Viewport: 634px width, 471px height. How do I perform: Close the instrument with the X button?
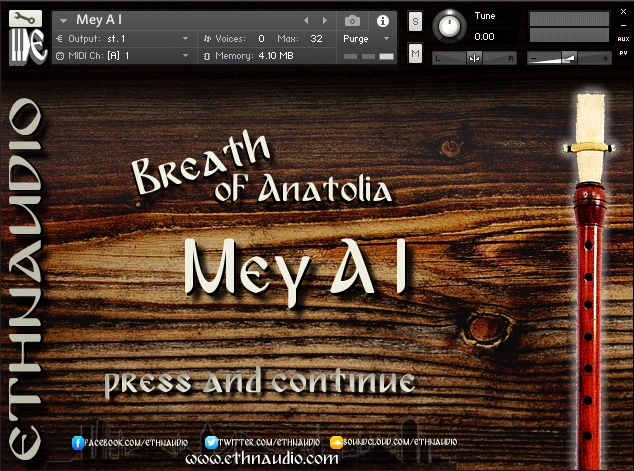click(x=623, y=12)
